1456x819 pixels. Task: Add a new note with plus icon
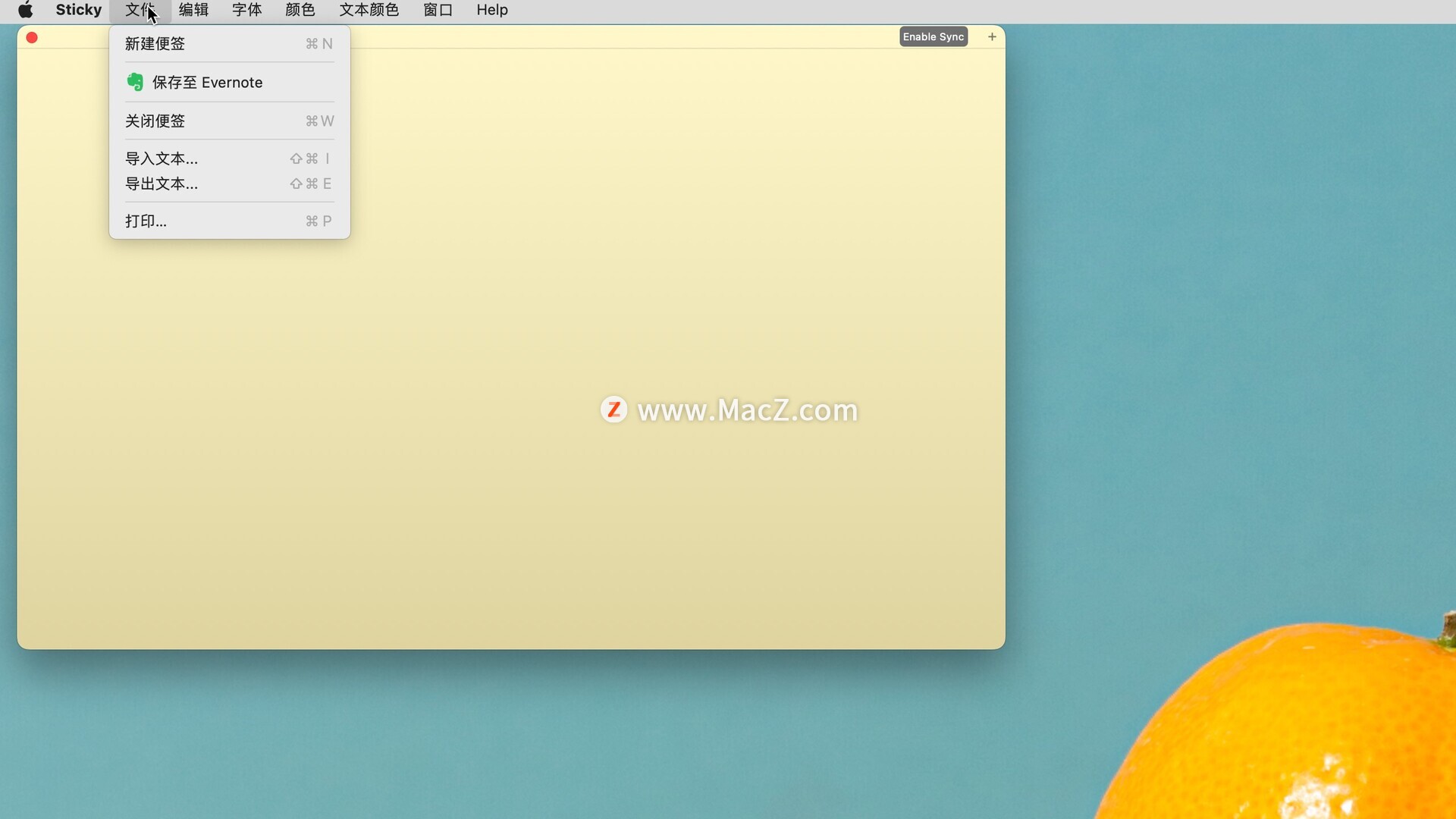click(992, 36)
